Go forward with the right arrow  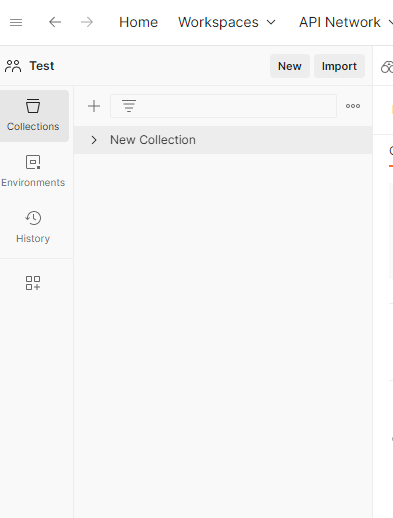tap(87, 22)
